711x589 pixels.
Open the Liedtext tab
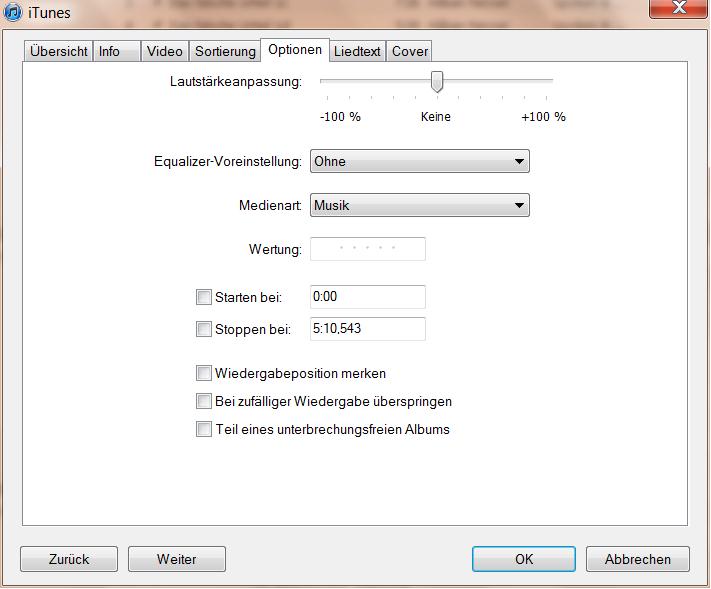point(357,51)
